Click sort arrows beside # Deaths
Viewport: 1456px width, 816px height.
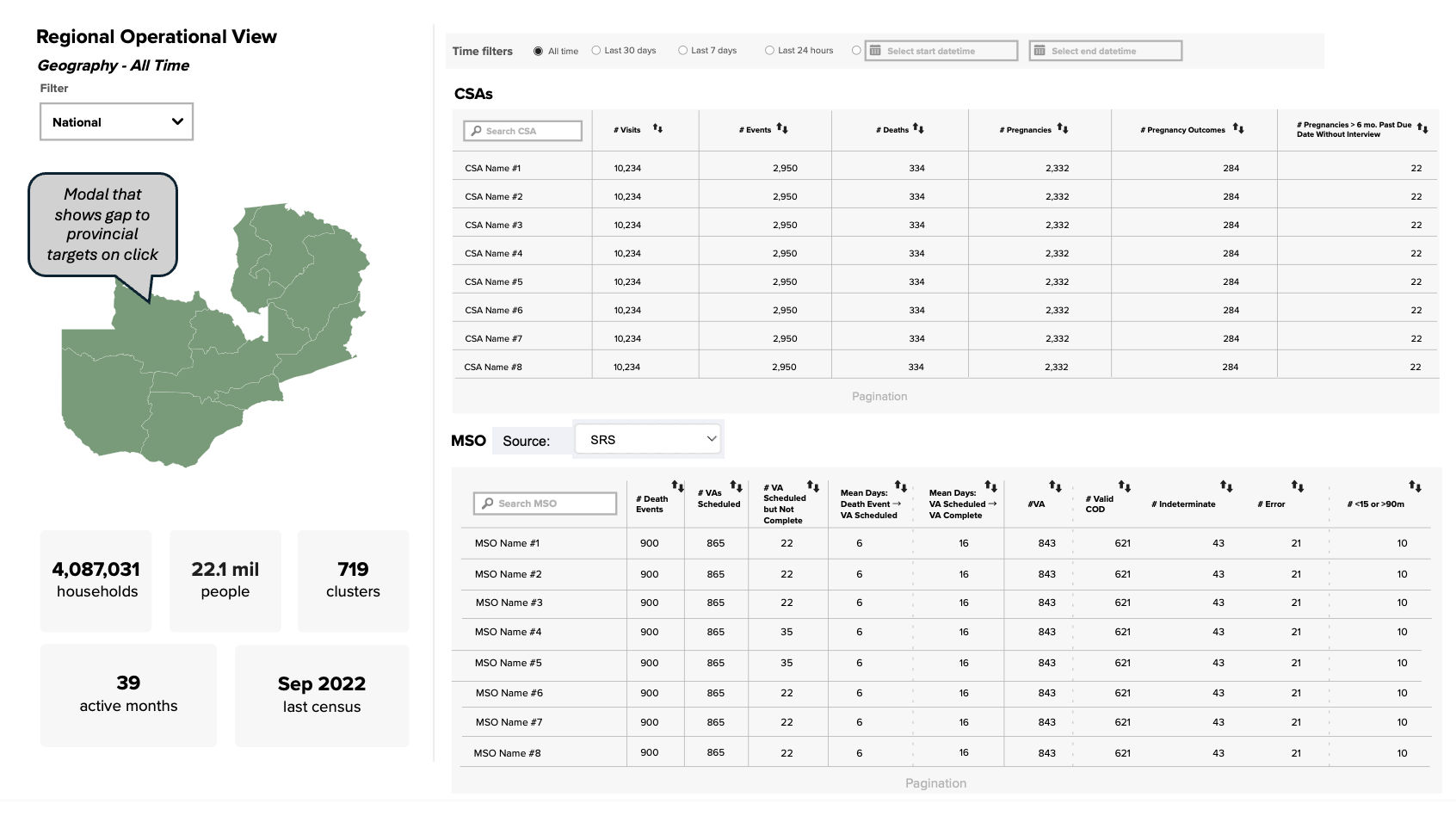tap(918, 128)
